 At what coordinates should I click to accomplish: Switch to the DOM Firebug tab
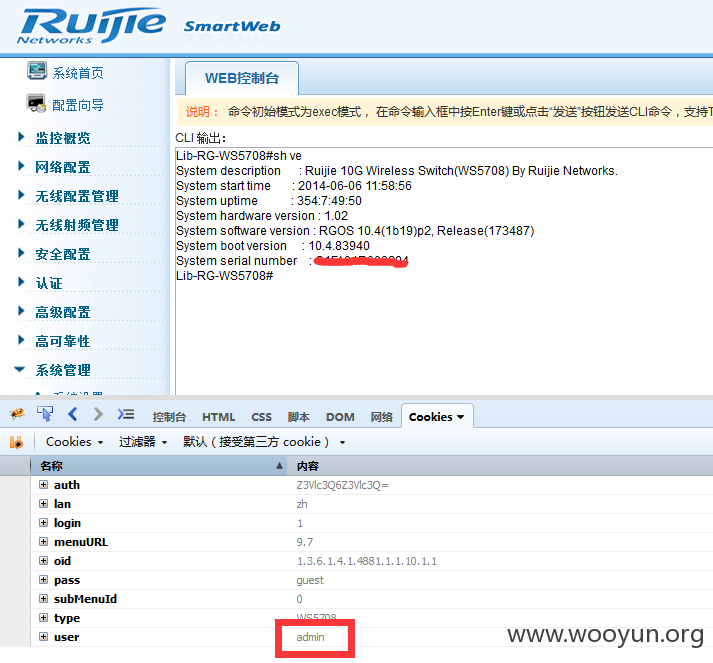tap(340, 417)
